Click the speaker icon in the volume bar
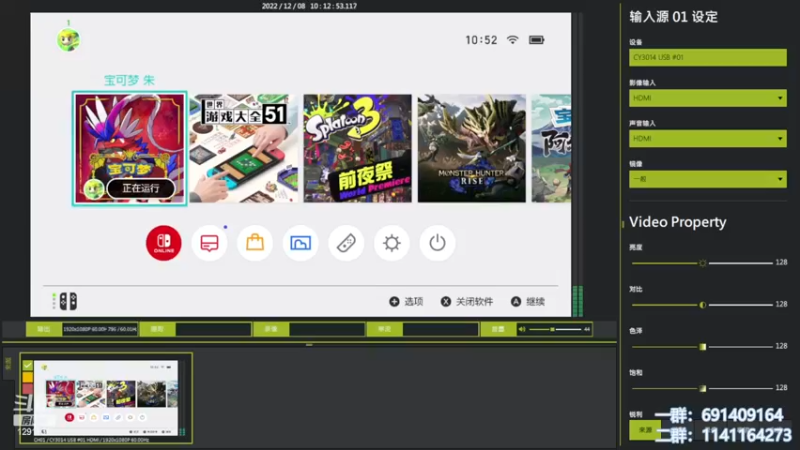This screenshot has width=800, height=450. (522, 330)
